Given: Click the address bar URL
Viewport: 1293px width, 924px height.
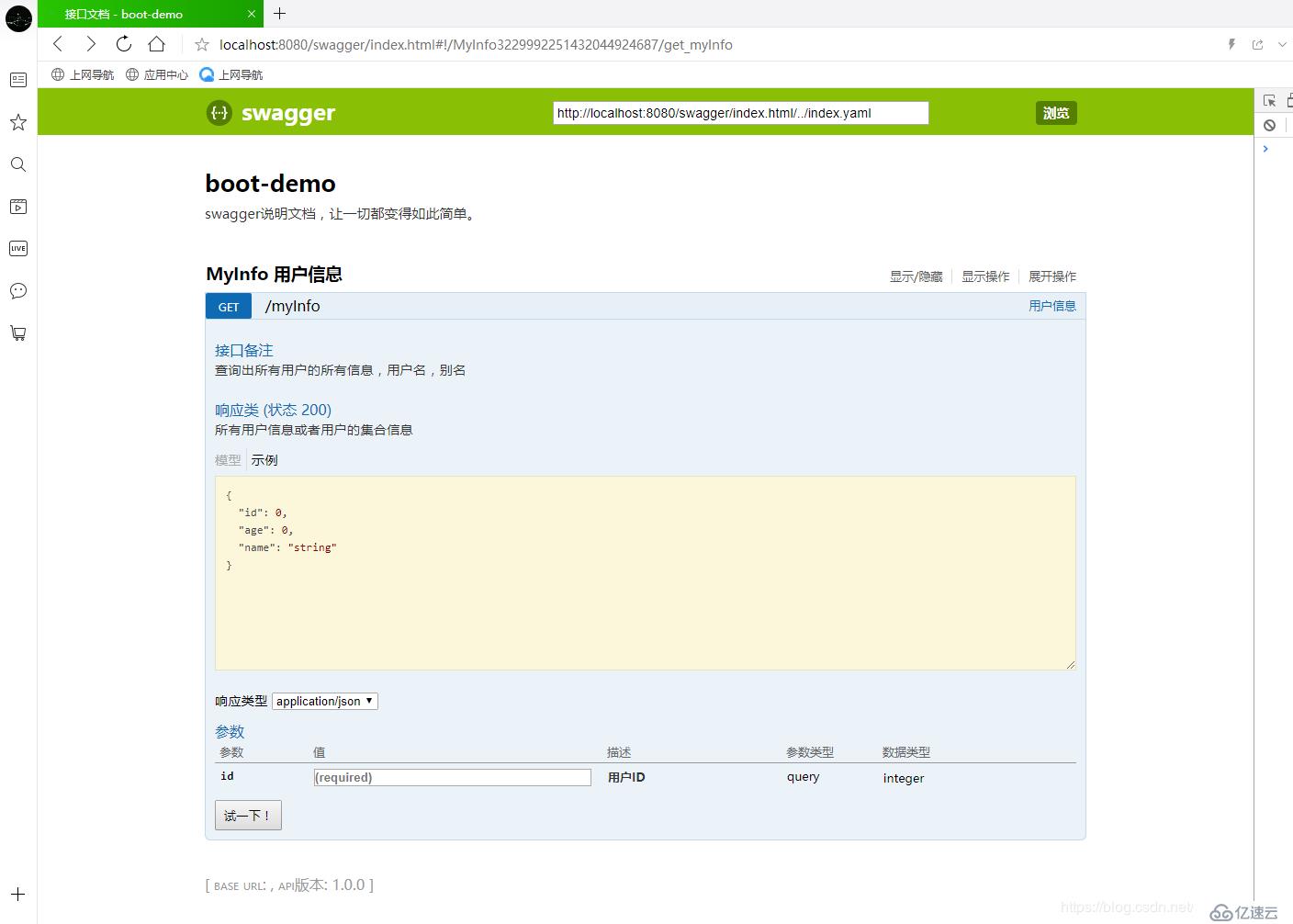Looking at the screenshot, I should tap(476, 44).
